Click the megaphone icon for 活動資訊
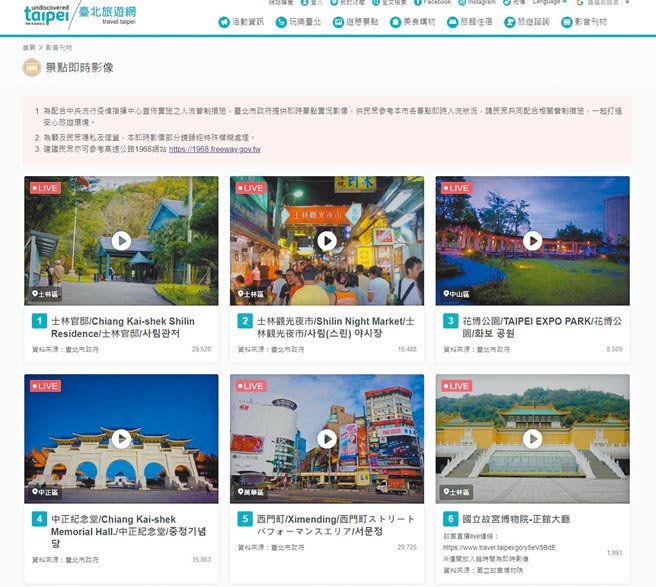This screenshot has width=656, height=587. pyautogui.click(x=224, y=22)
